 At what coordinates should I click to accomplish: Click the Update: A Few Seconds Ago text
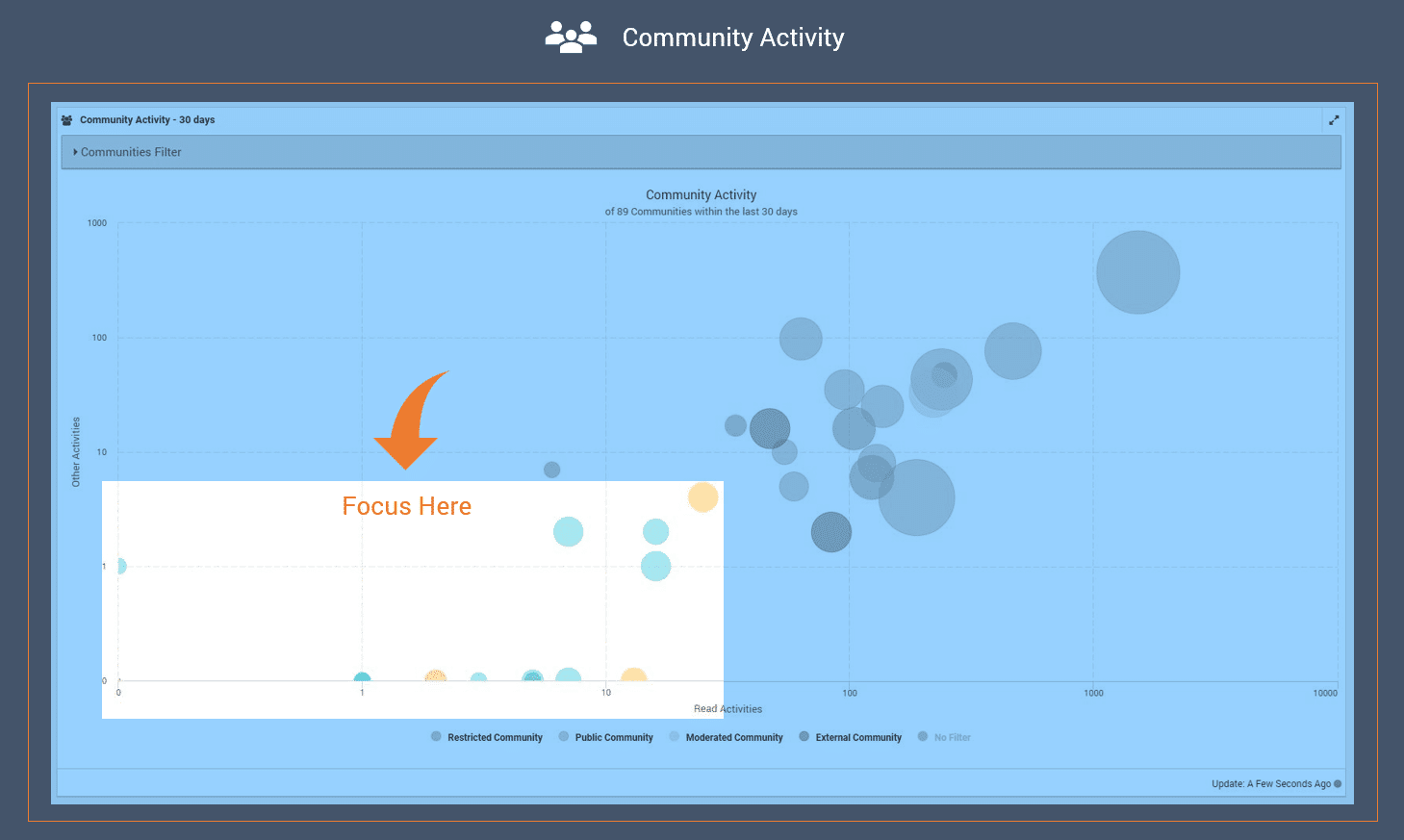[x=1270, y=784]
